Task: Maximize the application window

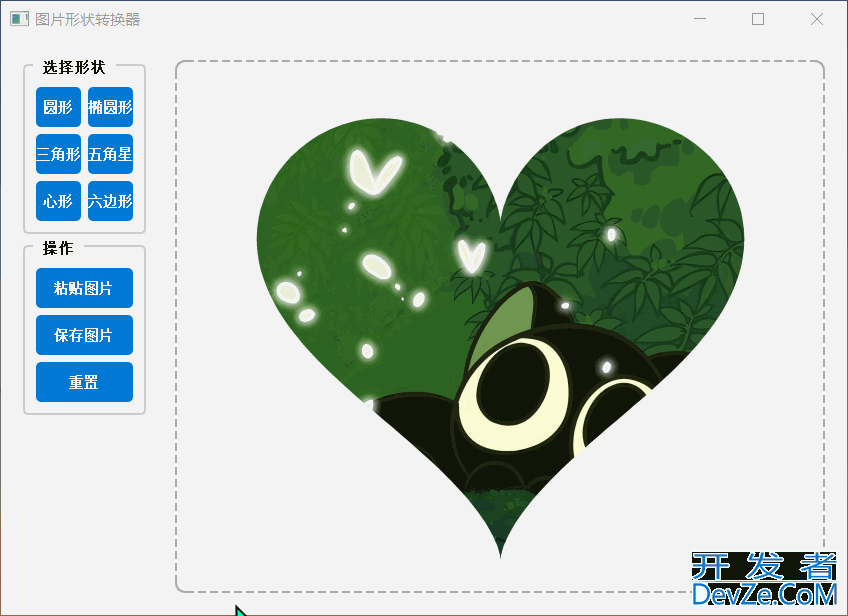Action: 758,19
